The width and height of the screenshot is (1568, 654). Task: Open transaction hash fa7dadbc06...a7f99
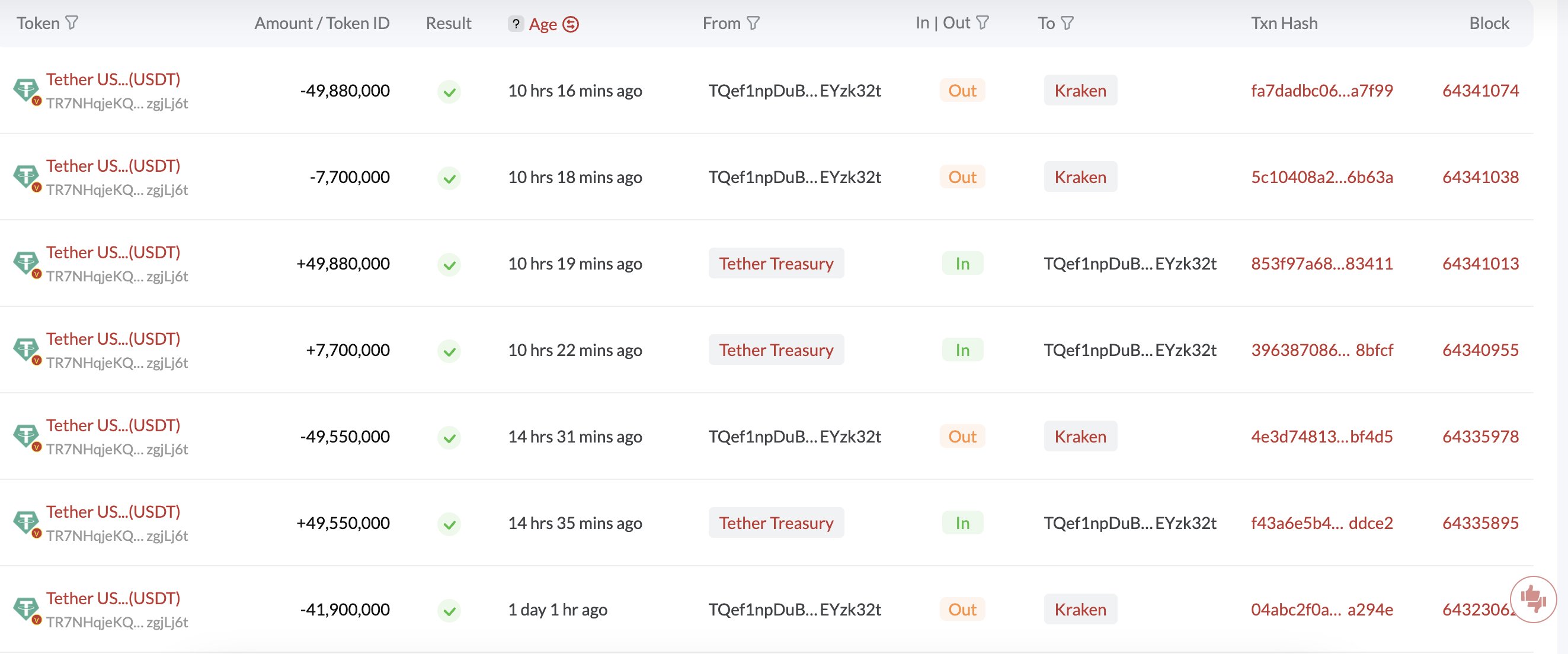click(1321, 91)
